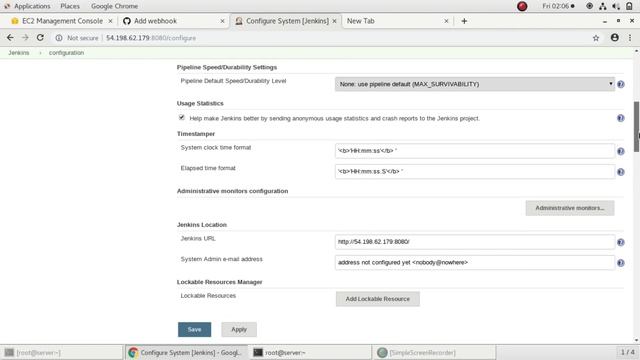Expand Pipeline Default Speed/Durability Level dropdown
Viewport: 640px width, 360px height.
pos(475,84)
